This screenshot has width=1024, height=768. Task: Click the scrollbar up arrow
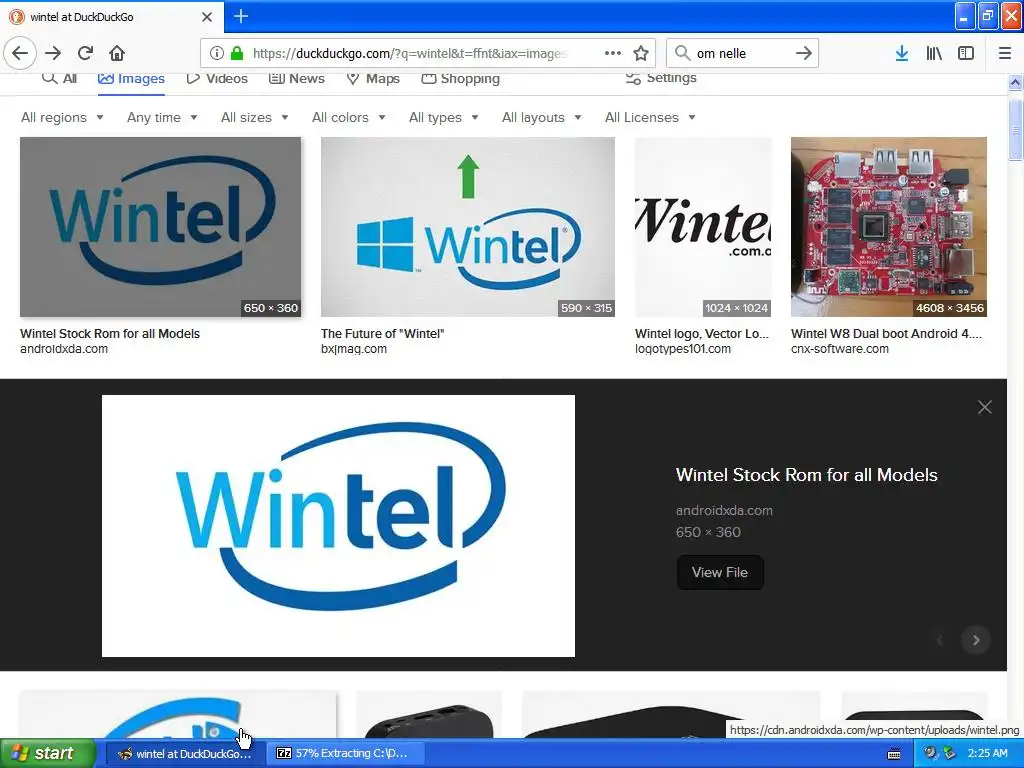pyautogui.click(x=1016, y=82)
